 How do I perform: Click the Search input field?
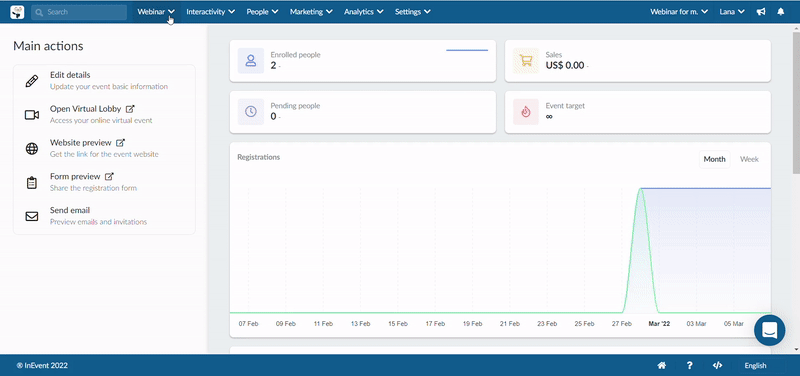coord(79,12)
